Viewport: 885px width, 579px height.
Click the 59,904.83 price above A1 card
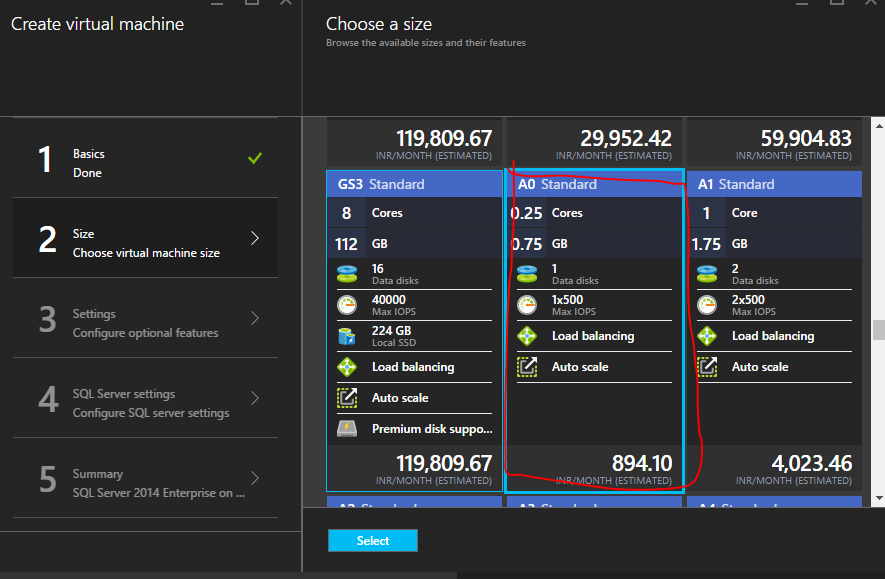(806, 138)
